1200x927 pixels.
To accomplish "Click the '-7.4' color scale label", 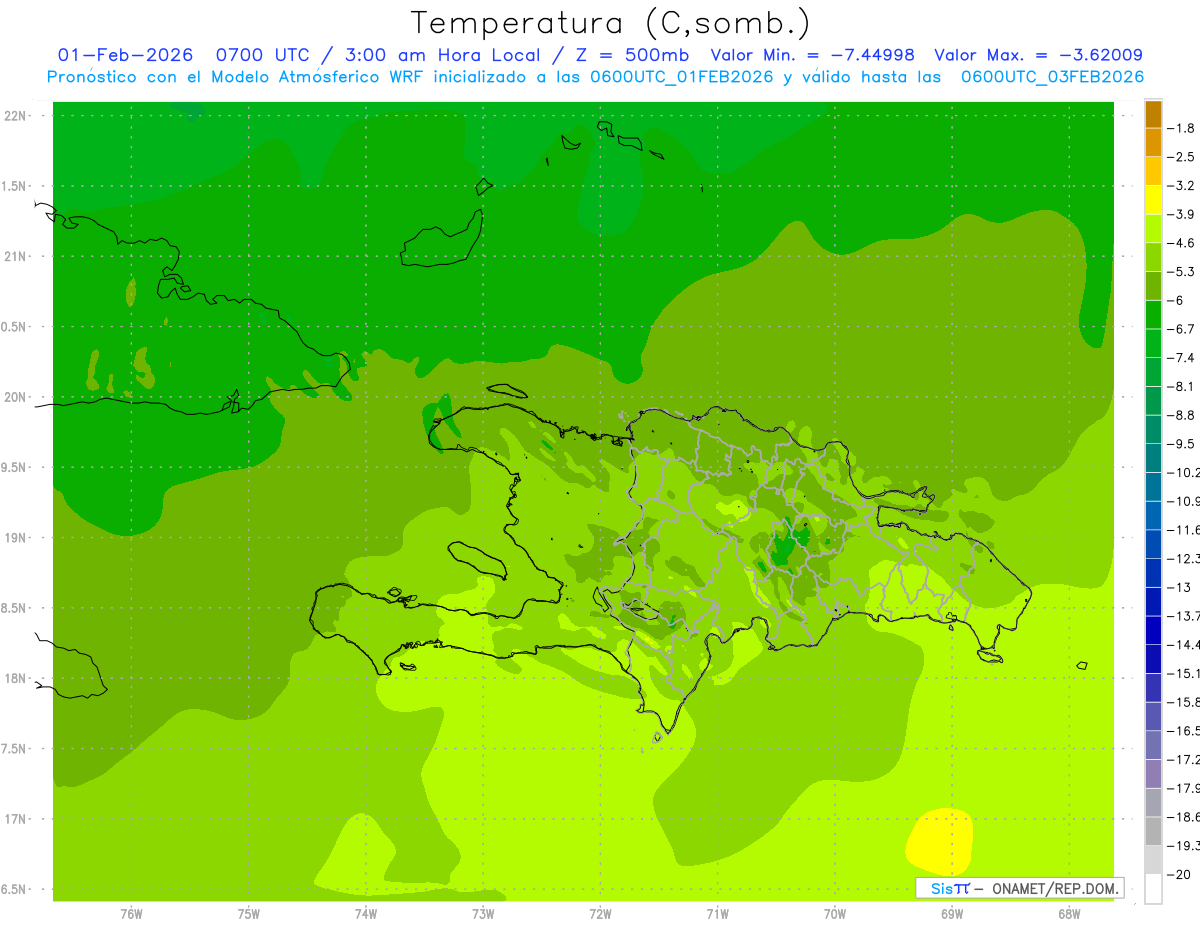I will (1182, 358).
